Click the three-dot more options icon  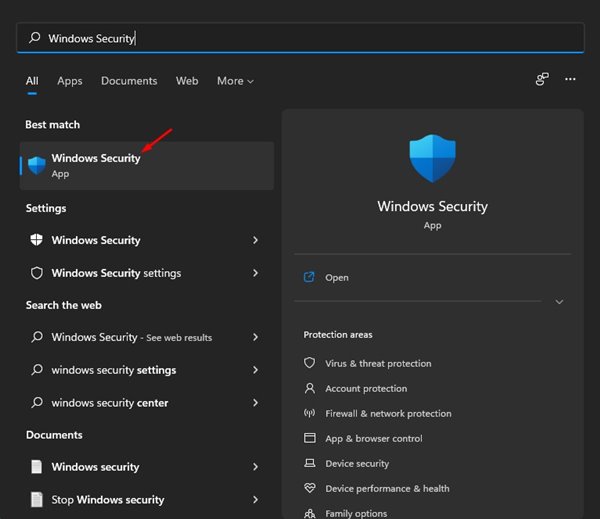pos(570,79)
